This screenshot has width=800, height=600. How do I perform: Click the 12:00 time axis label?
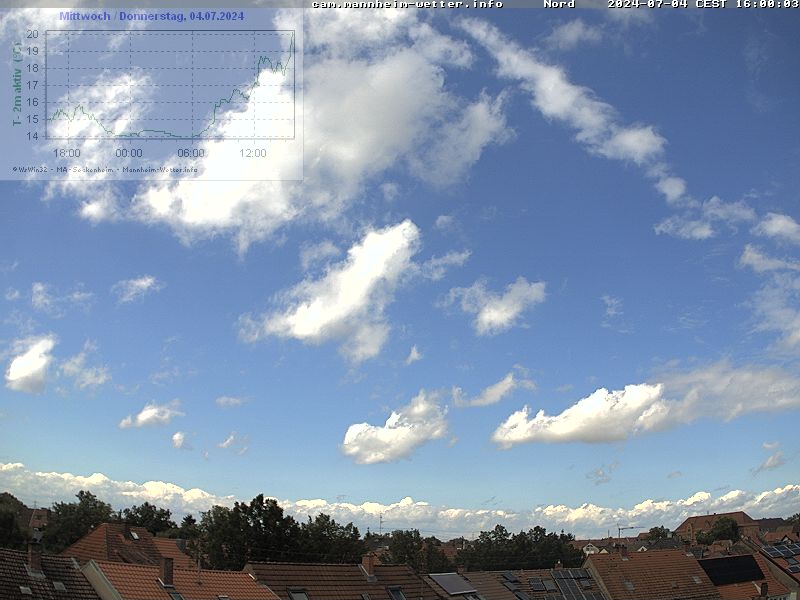pyautogui.click(x=253, y=153)
